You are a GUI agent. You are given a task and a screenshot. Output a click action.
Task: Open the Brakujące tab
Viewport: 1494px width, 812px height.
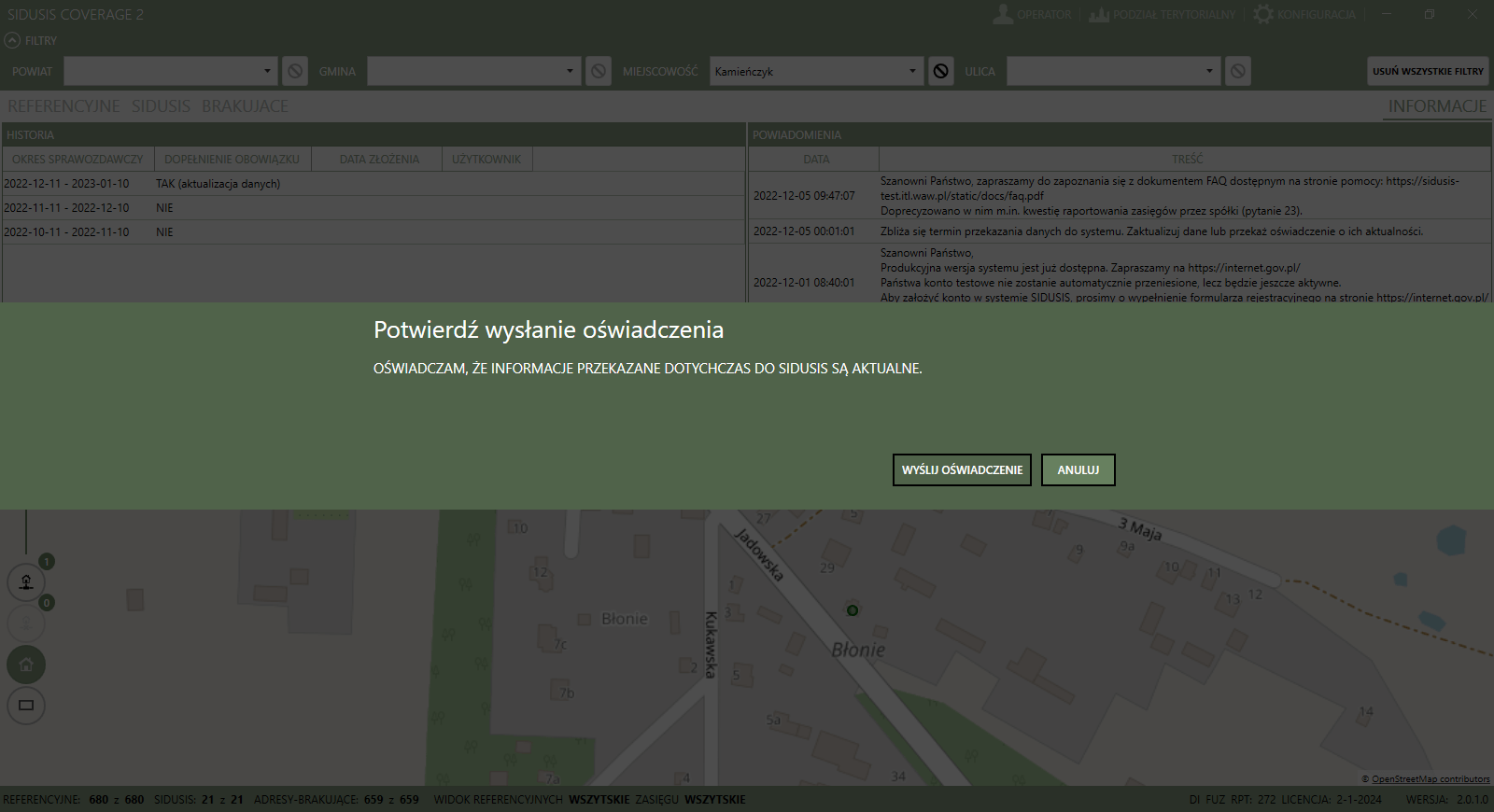tap(245, 106)
